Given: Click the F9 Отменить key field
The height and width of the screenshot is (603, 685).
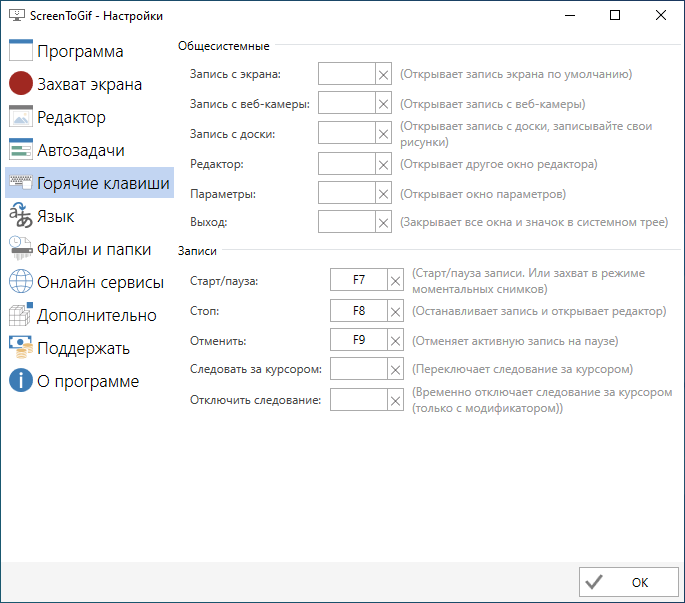Looking at the screenshot, I should [359, 340].
